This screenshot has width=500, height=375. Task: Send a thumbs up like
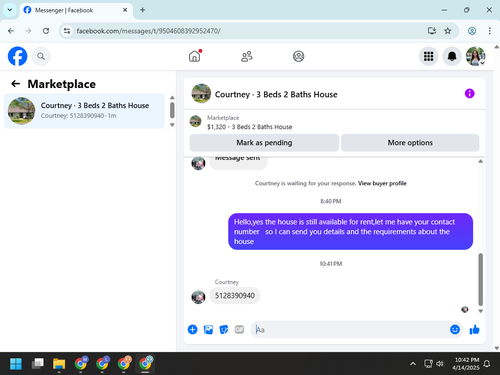[474, 330]
